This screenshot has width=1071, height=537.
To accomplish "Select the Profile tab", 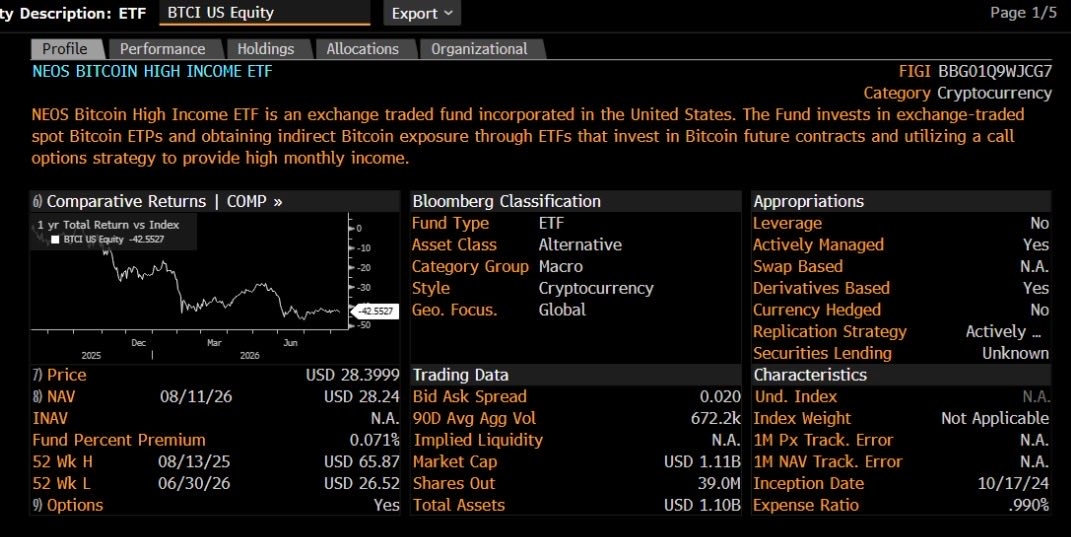I will [66, 49].
